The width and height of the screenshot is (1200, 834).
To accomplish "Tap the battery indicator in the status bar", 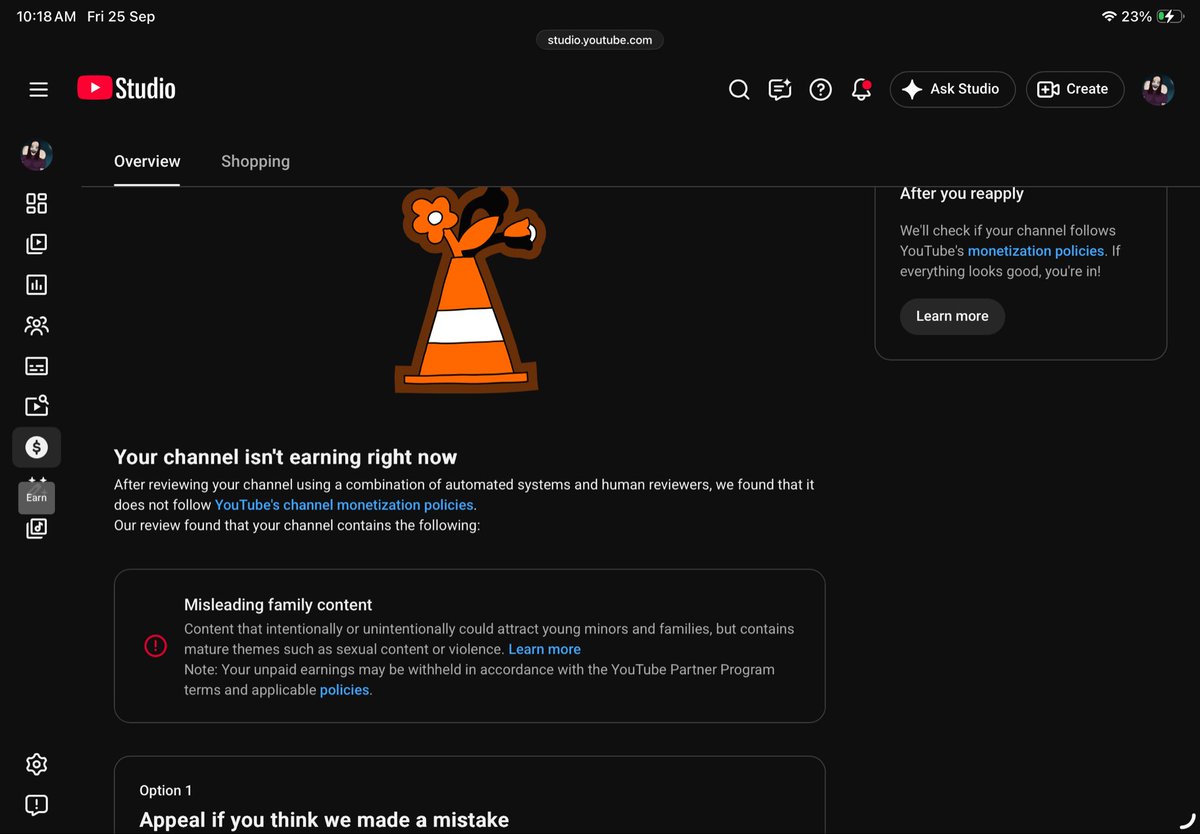I will point(1170,17).
